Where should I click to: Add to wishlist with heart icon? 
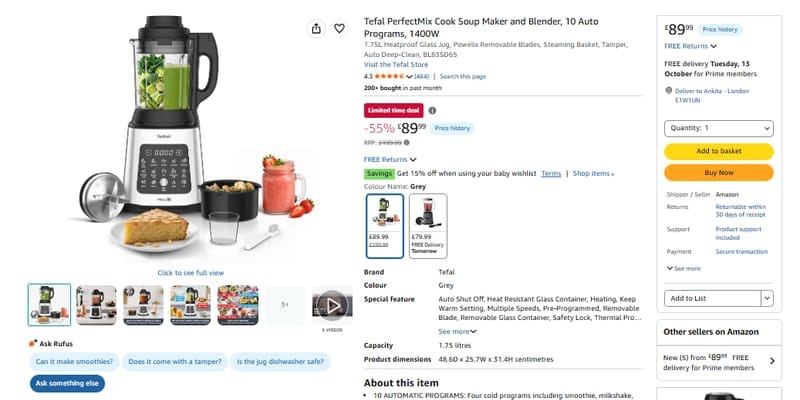[339, 29]
